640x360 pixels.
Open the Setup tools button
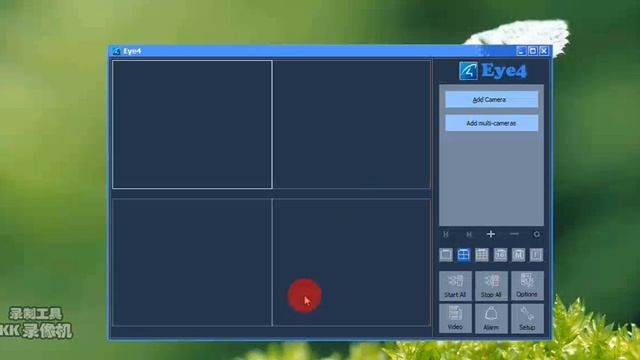(527, 318)
